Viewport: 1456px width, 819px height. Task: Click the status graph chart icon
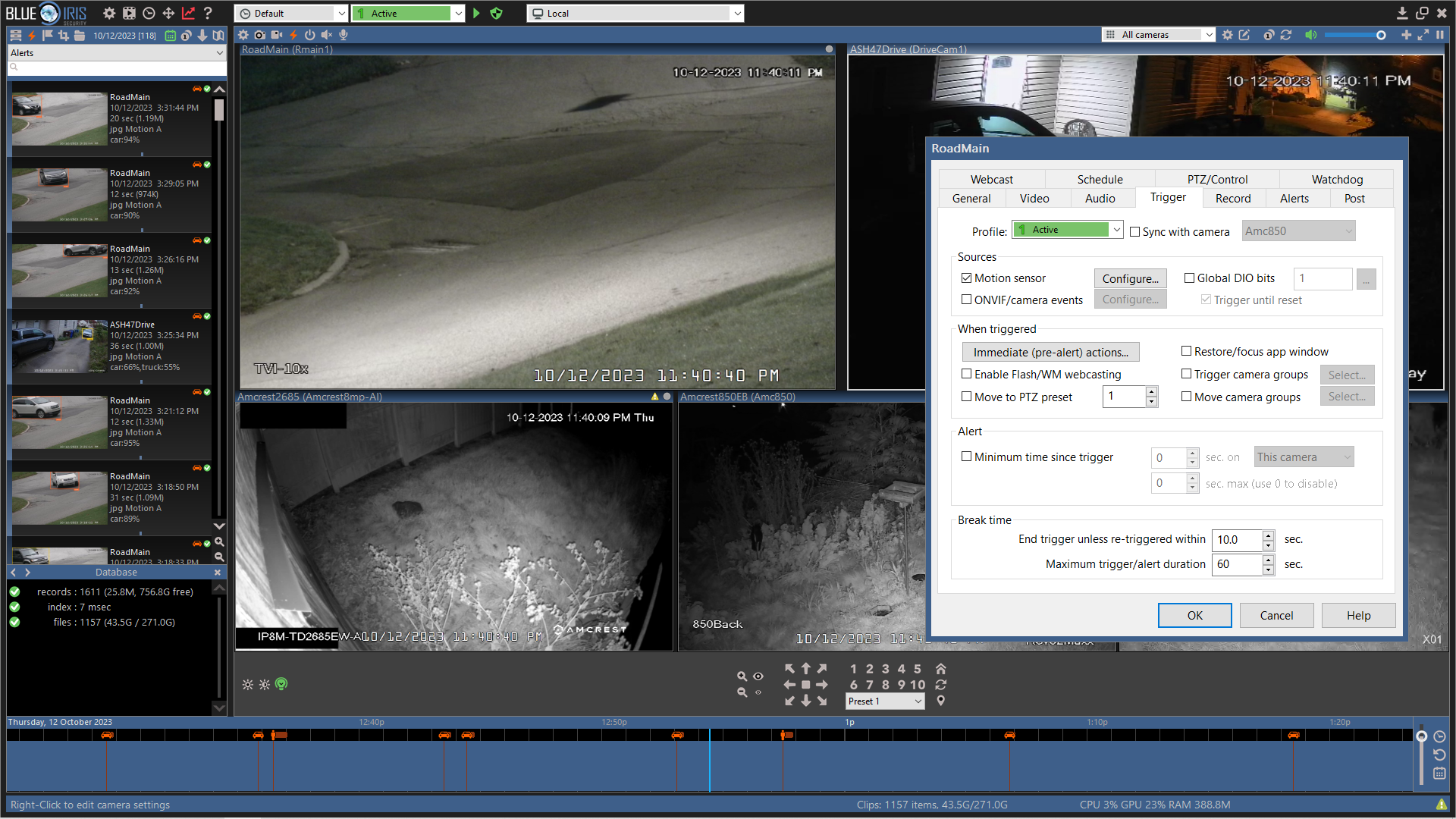click(188, 13)
